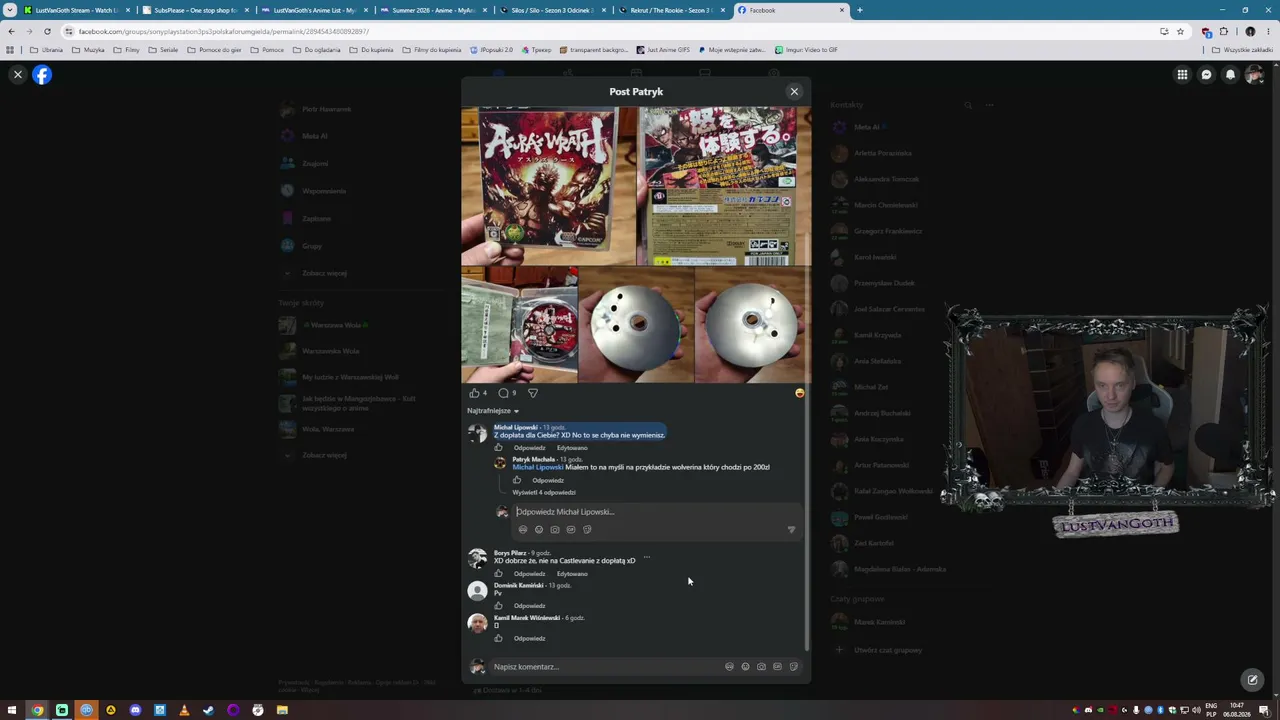The image size is (1280, 720).
Task: Switch to the LustVanGoth Stream browser tab
Action: click(x=76, y=10)
